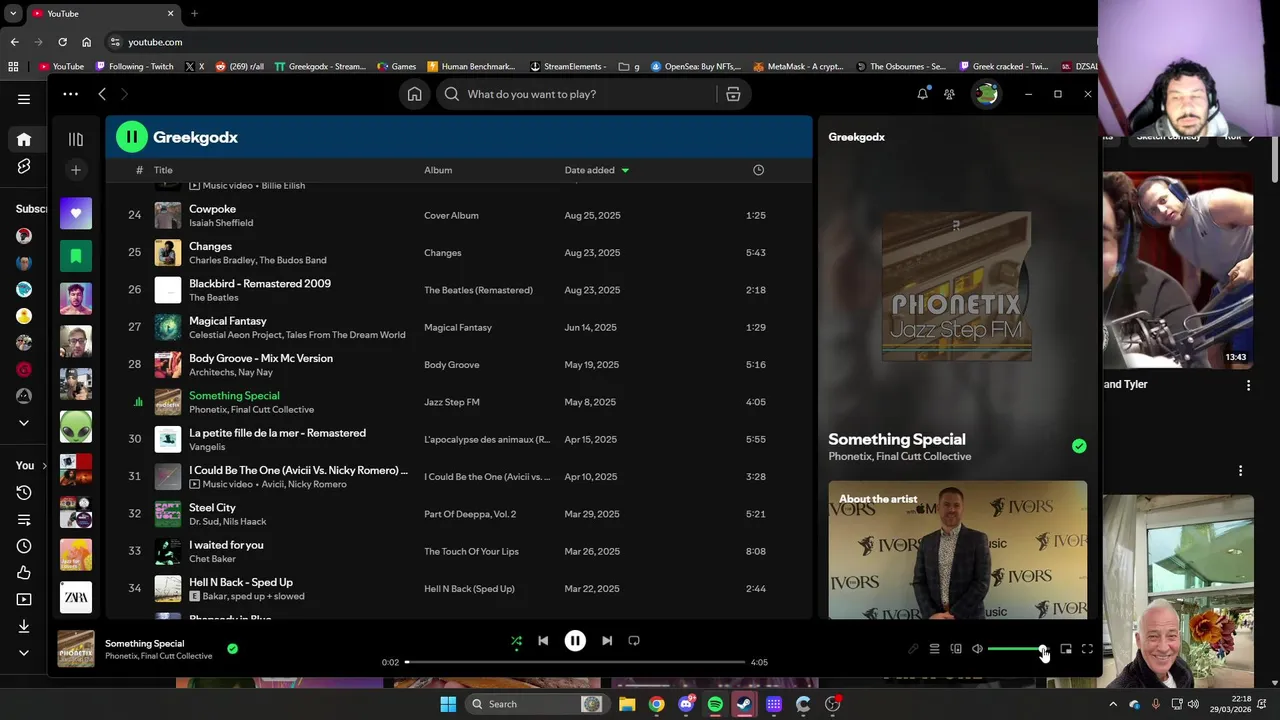
Task: Open YouTube Watch Later clock icon
Action: 24,546
